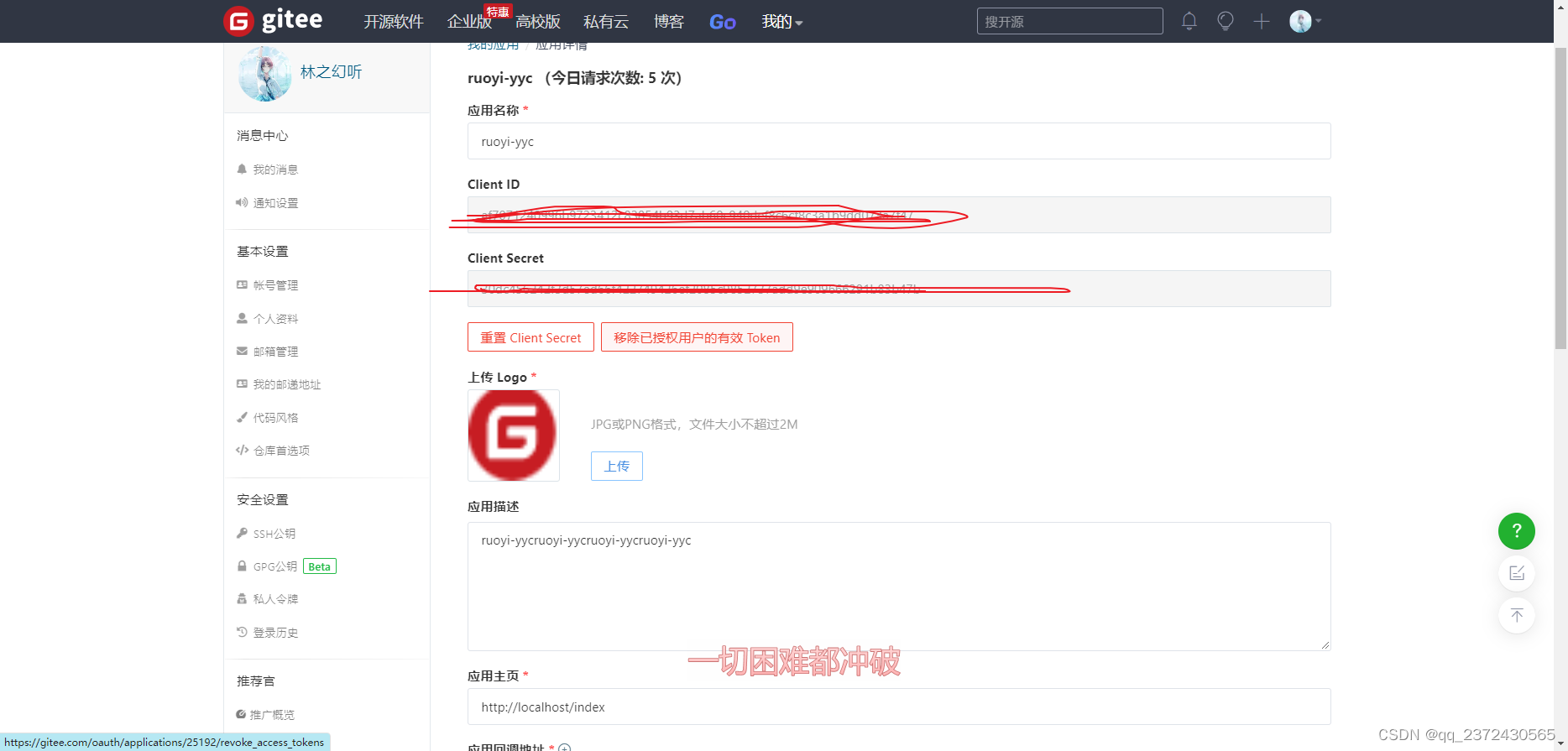Click the ID card icon beside 帐号管理
Image resolution: width=1568 pixels, height=751 pixels.
click(242, 284)
